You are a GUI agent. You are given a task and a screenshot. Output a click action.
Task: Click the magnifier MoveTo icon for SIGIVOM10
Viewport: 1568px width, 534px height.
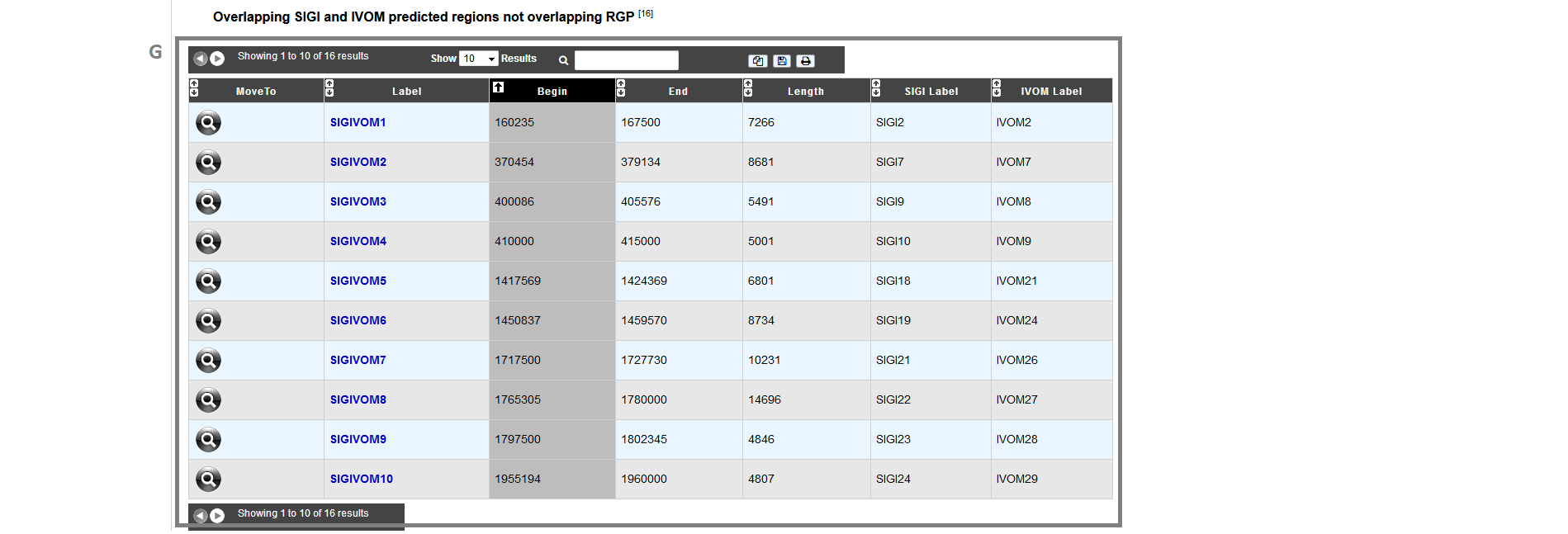tap(208, 480)
